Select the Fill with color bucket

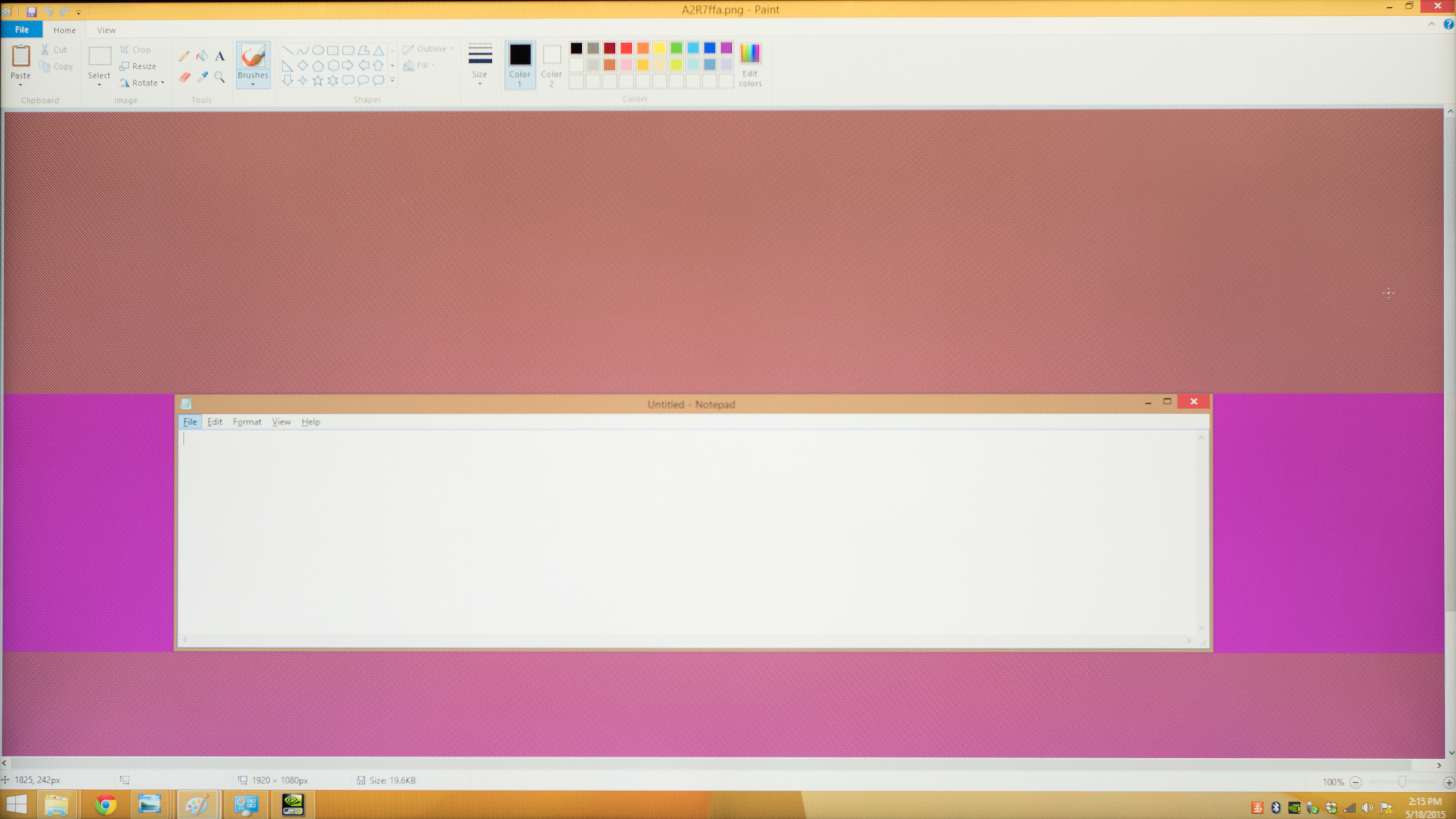[202, 56]
